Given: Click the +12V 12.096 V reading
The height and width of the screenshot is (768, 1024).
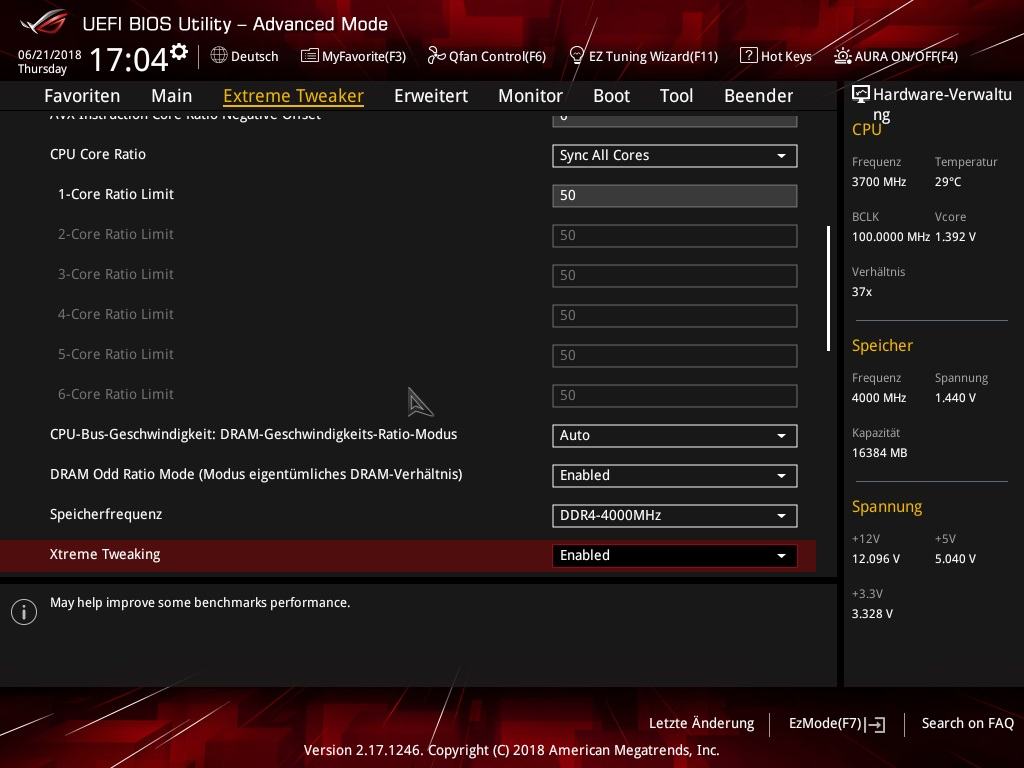Looking at the screenshot, I should [875, 559].
